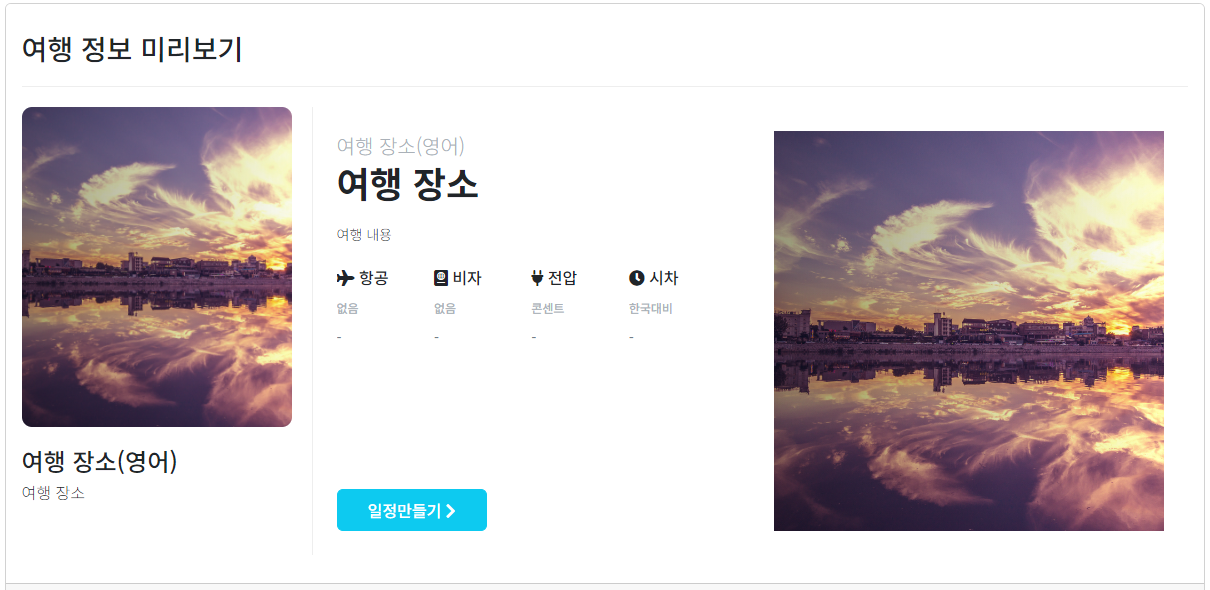
Task: Click the 여행 정보 미리보기 panel title
Action: [x=132, y=49]
